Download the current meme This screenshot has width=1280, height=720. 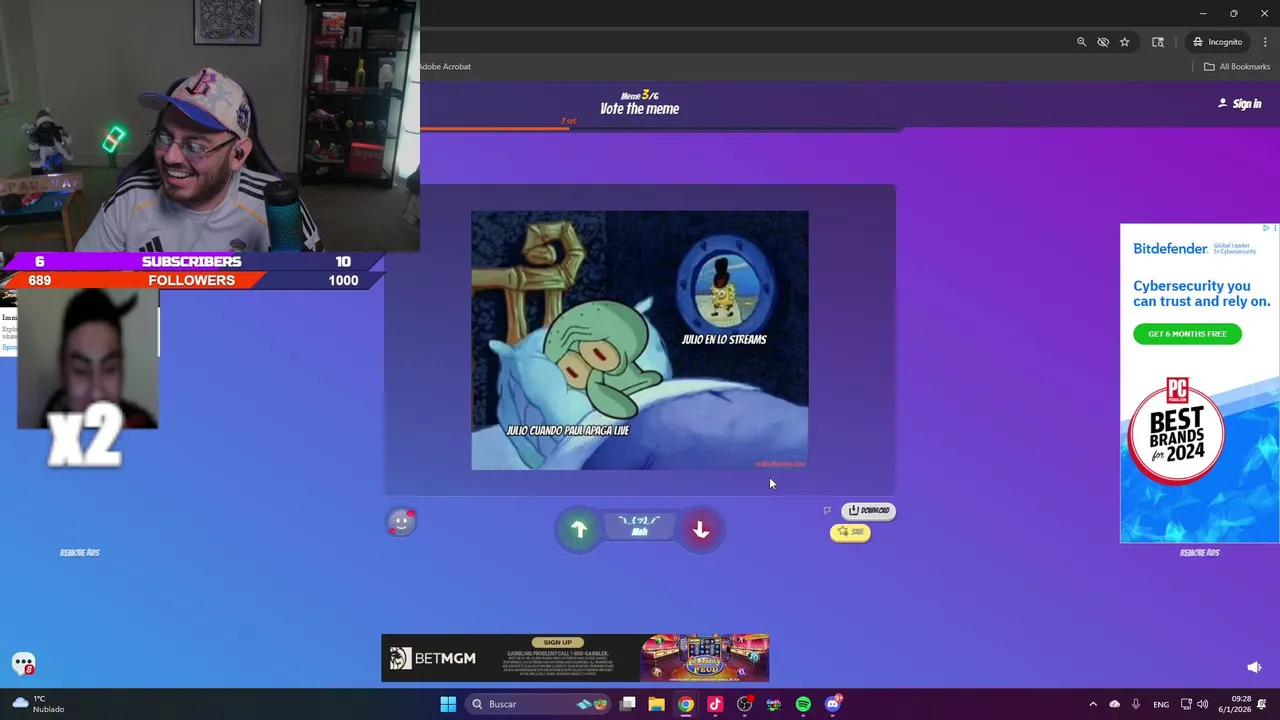(869, 510)
